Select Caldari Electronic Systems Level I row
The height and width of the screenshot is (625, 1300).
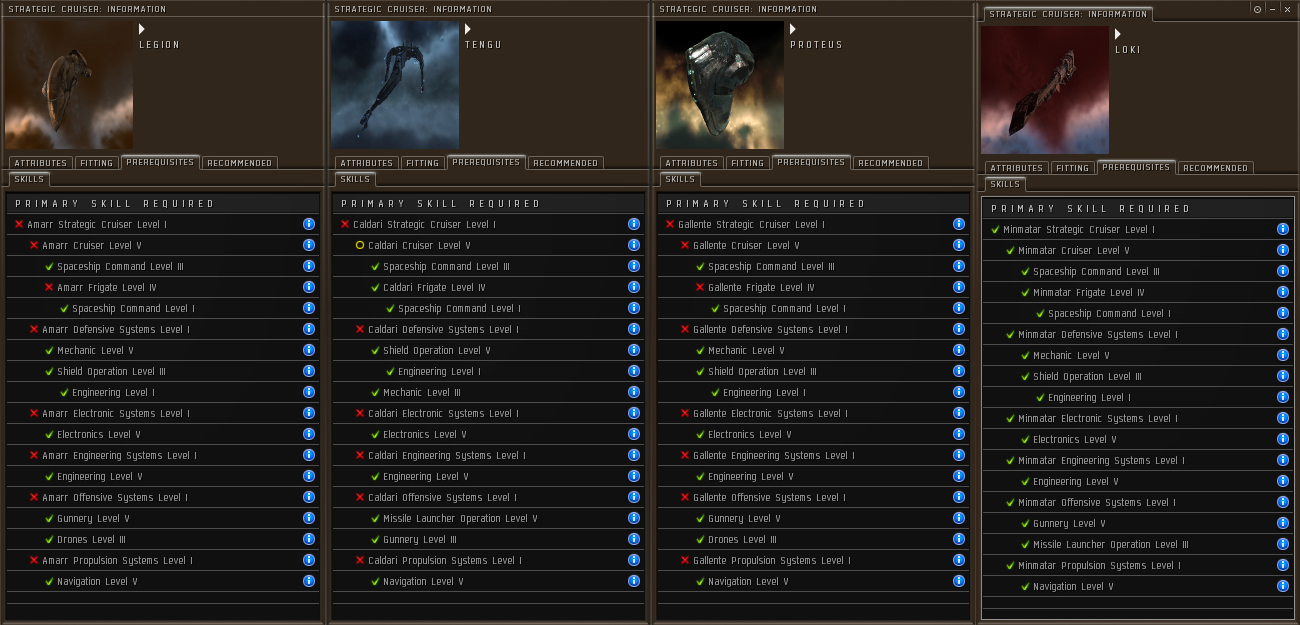(x=489, y=413)
